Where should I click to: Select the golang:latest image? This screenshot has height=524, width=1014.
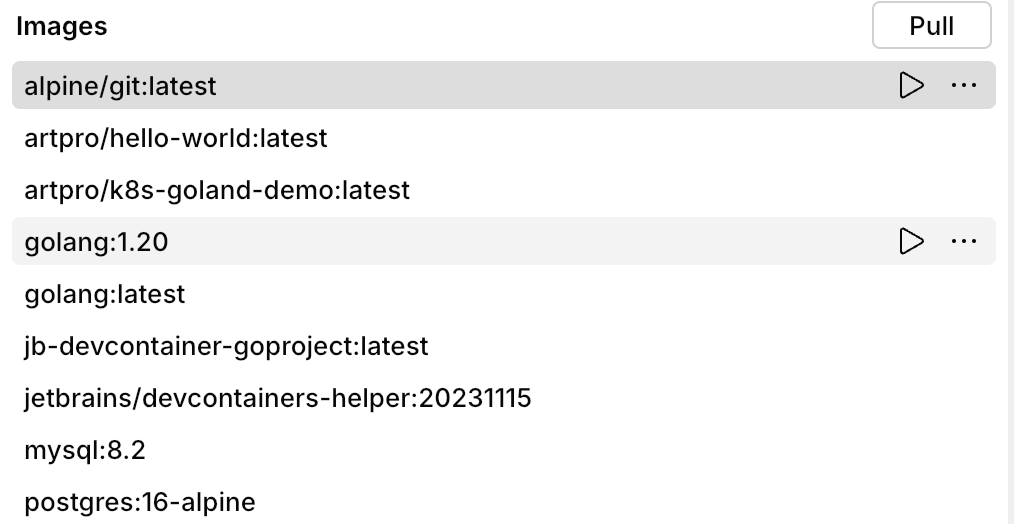105,294
